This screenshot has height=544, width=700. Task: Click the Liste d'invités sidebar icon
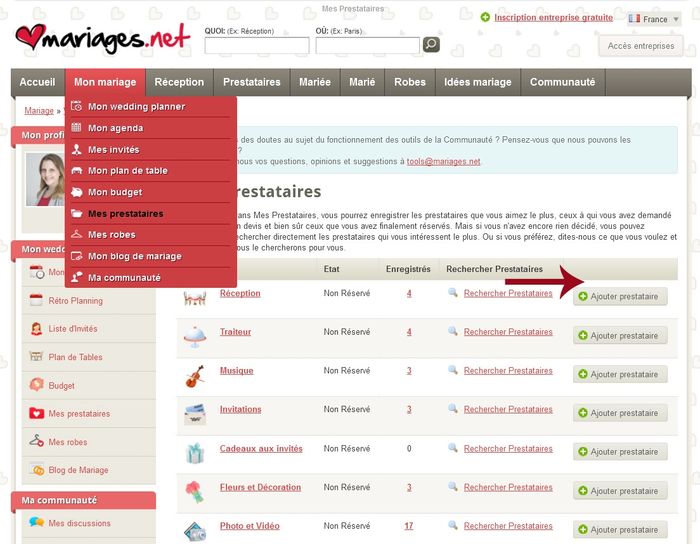tap(36, 328)
